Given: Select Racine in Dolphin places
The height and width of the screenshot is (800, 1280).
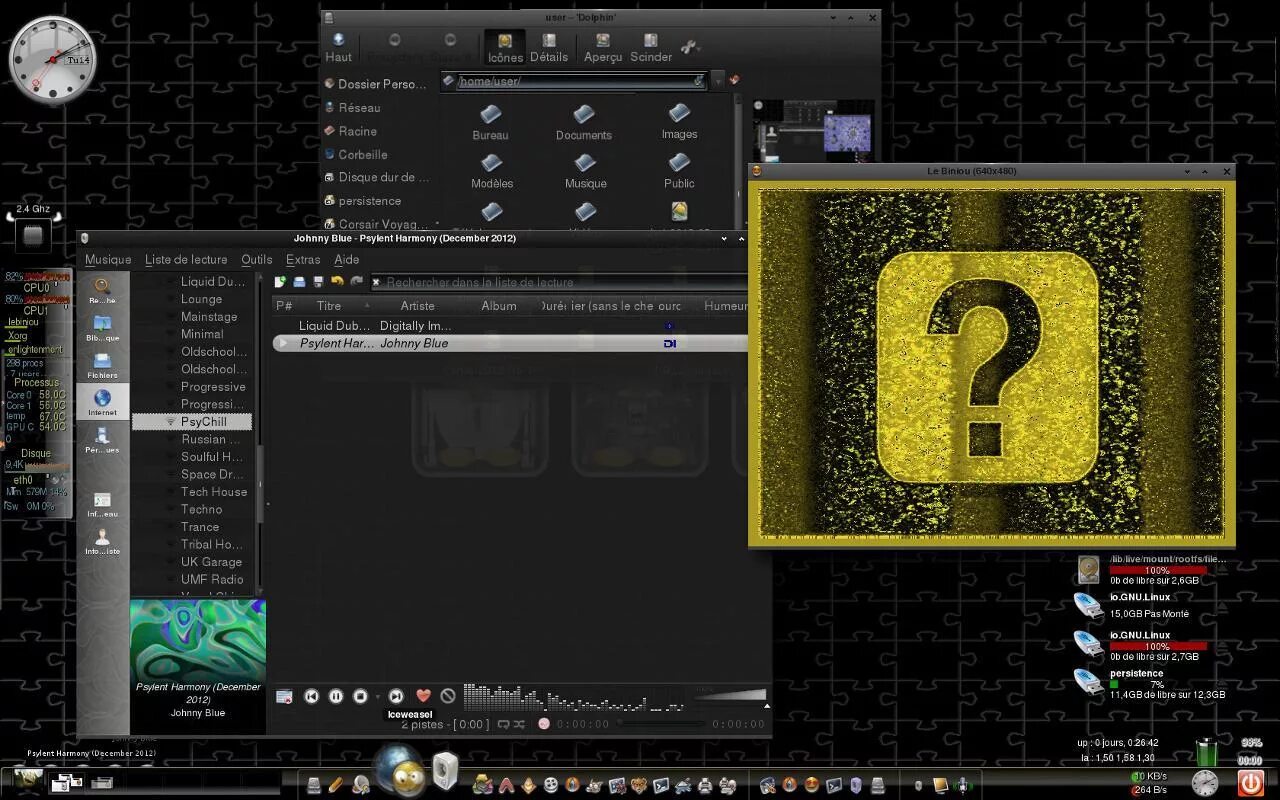Looking at the screenshot, I should coord(351,131).
